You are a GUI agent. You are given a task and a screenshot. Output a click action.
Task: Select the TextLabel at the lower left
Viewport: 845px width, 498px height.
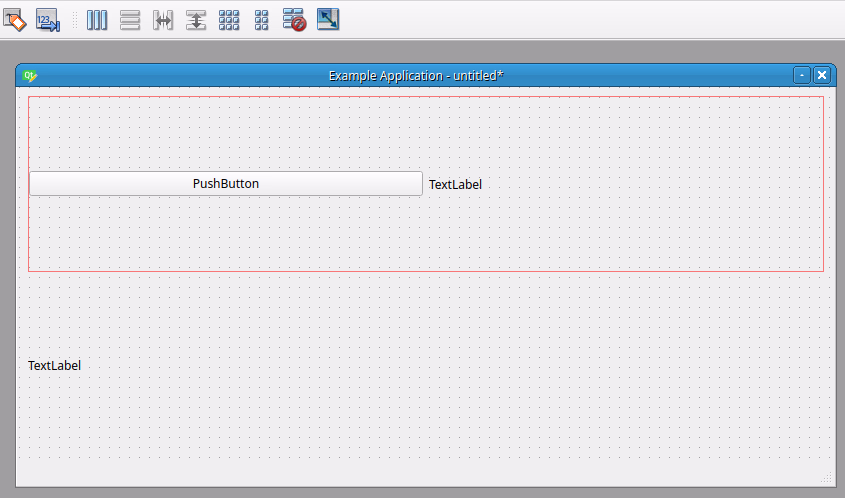point(54,366)
